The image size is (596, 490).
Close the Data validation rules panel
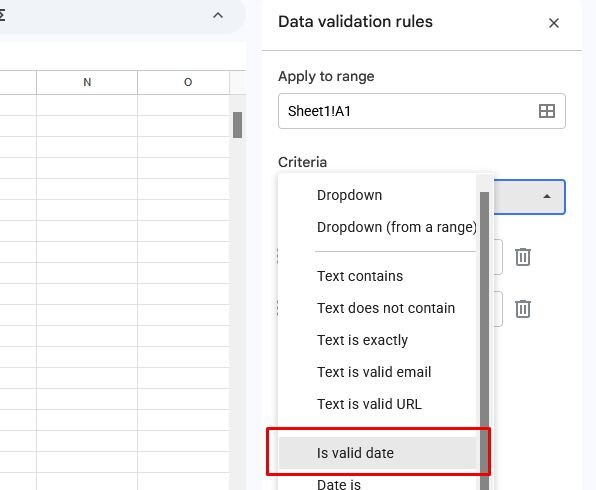[554, 23]
